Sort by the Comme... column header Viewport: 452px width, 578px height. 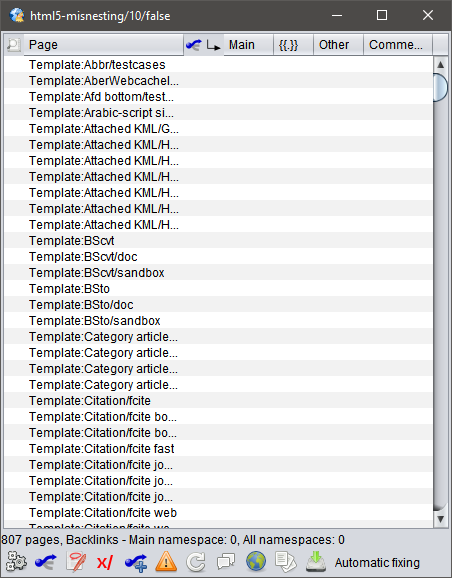coord(398,45)
